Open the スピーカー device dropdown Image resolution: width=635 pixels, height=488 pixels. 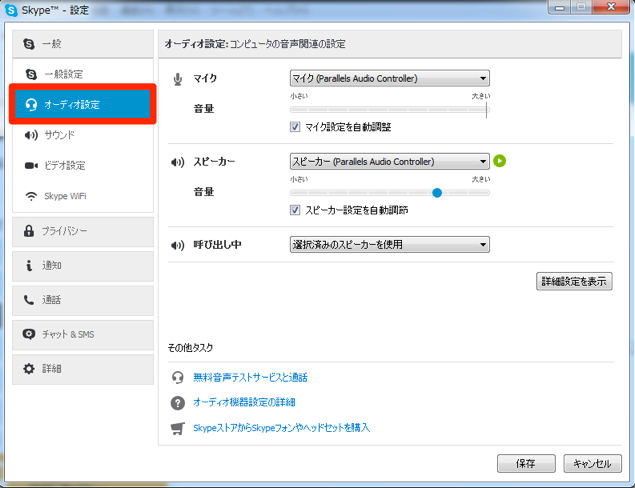click(390, 162)
